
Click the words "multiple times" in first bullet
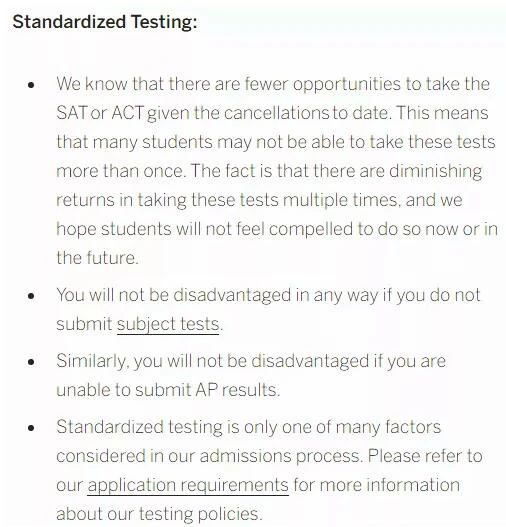(340, 201)
